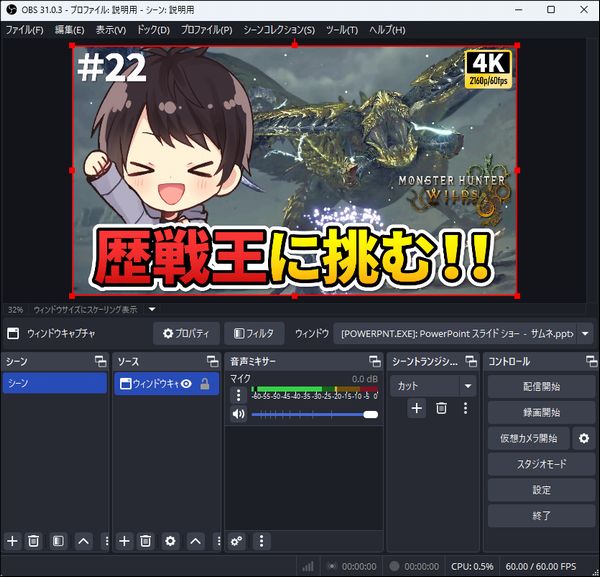
Task: Select the シーン item in scenes list
Action: click(x=55, y=383)
